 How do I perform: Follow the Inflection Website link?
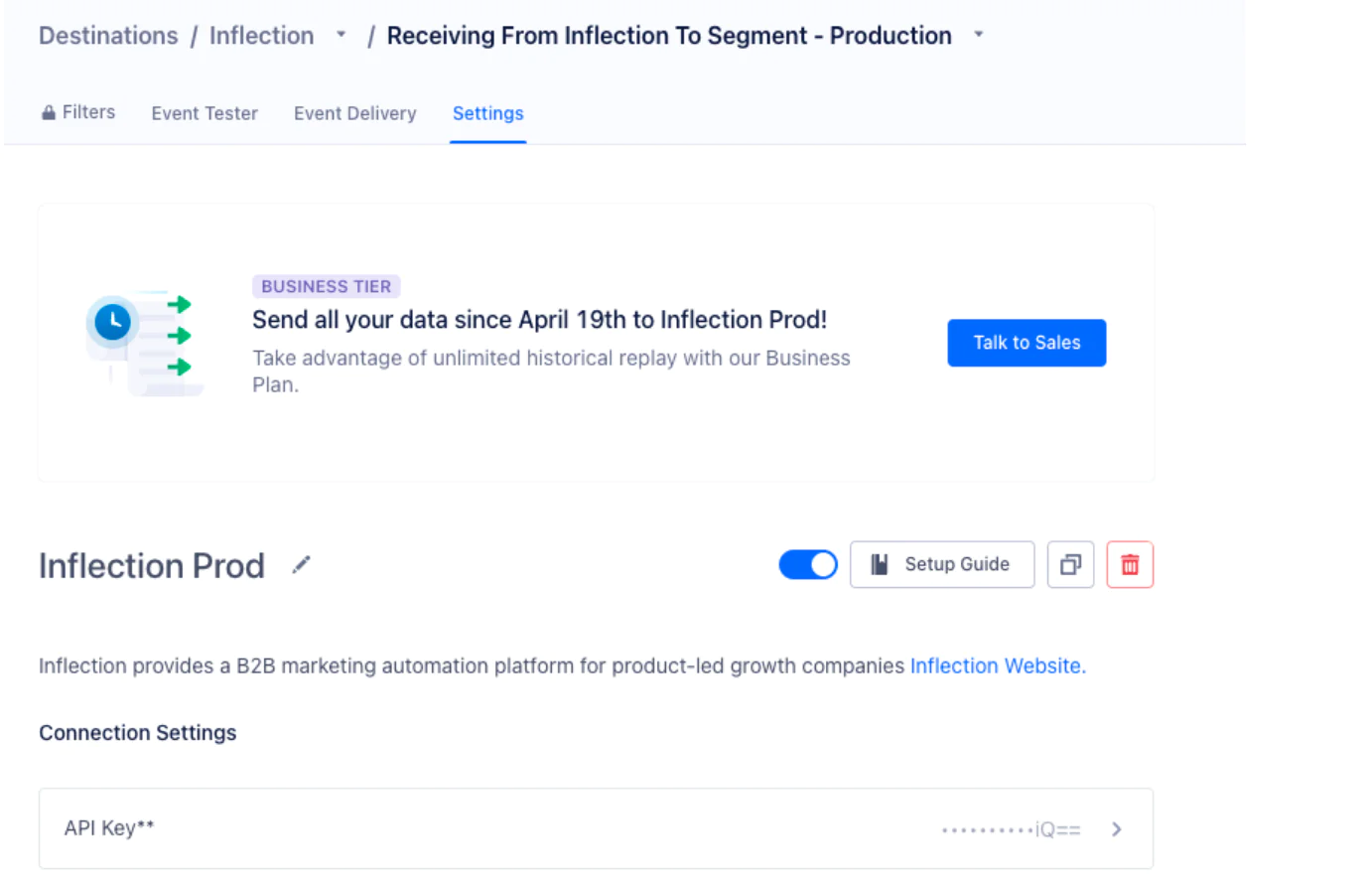[x=996, y=665]
